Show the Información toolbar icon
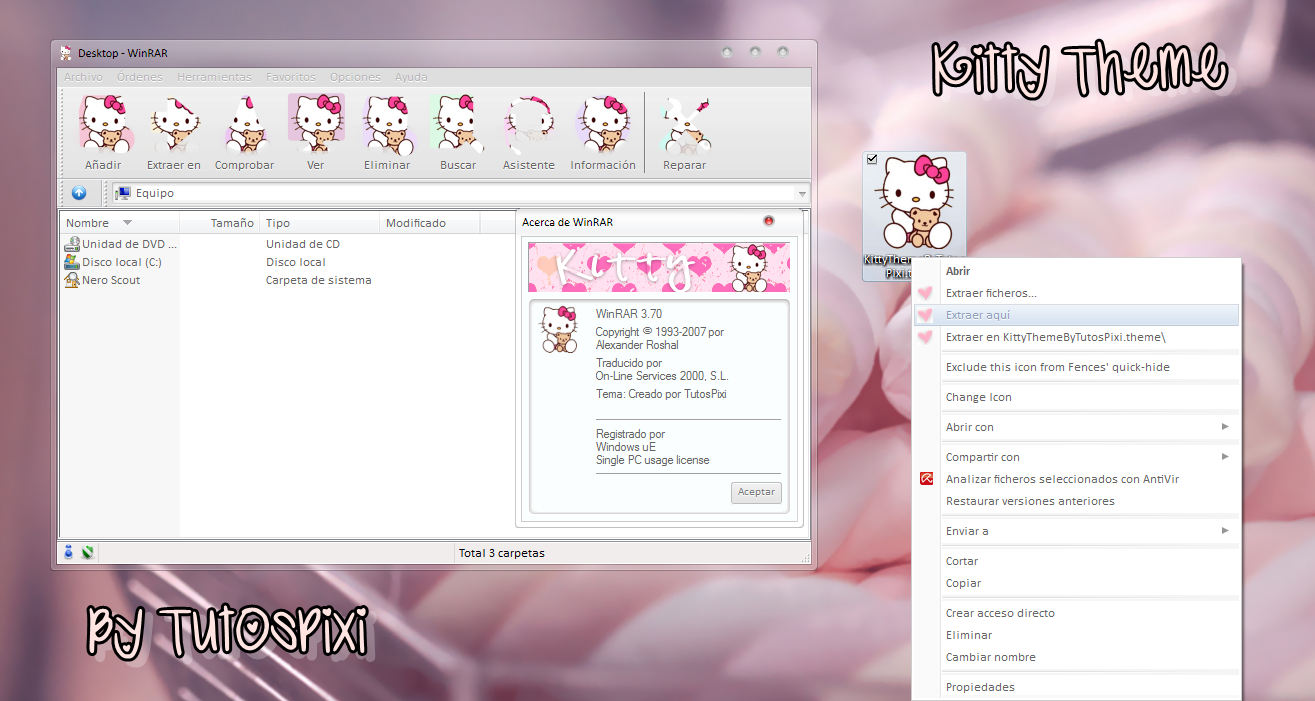Screen dimensions: 1315x701 (x=602, y=124)
